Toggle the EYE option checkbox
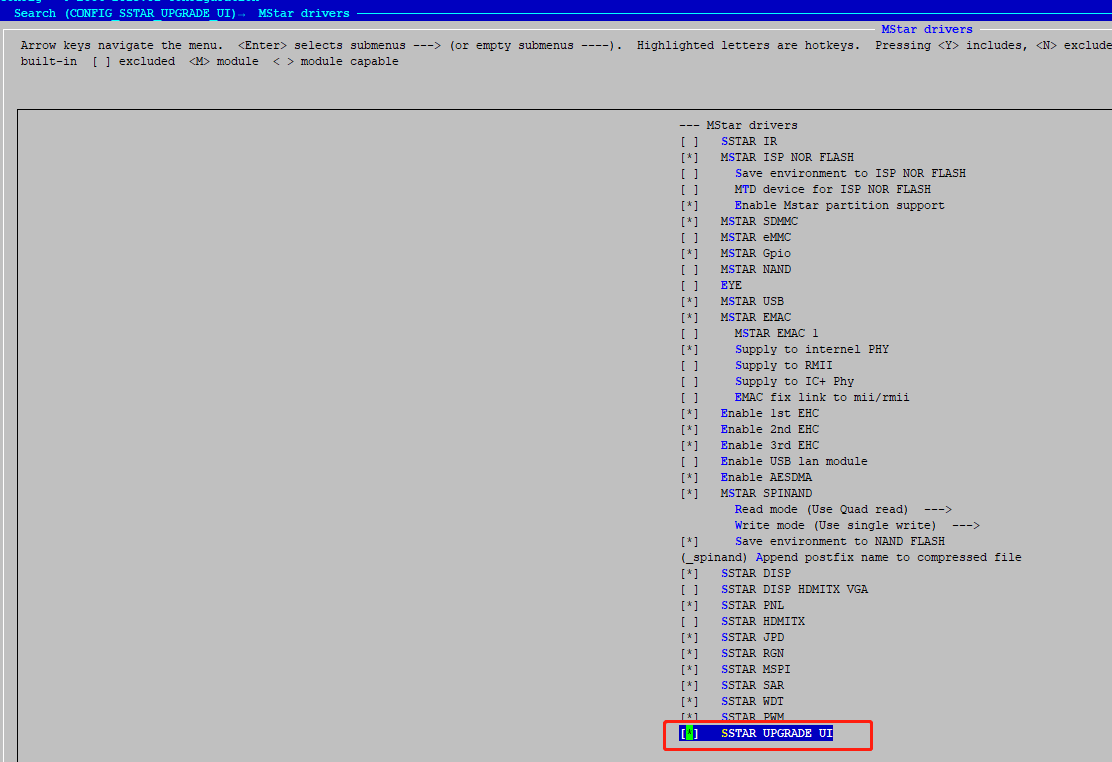The width and height of the screenshot is (1112, 762). click(x=689, y=285)
